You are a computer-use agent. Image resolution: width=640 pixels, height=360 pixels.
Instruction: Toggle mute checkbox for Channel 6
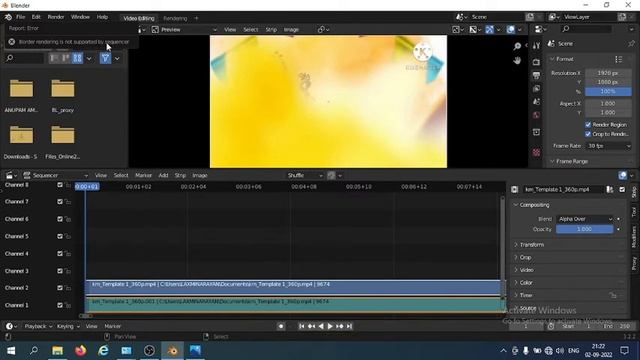(x=60, y=219)
